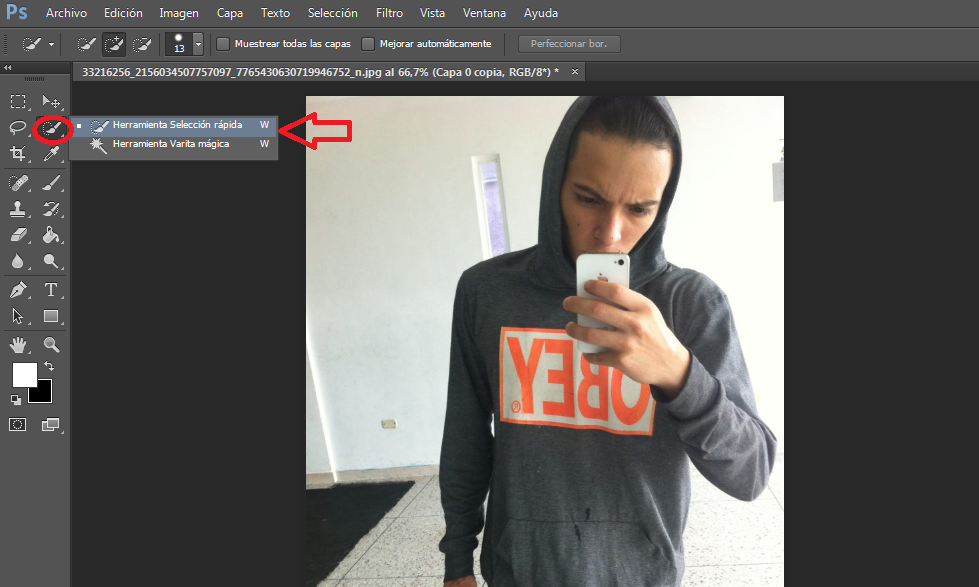Select the Brush tool

tap(51, 183)
